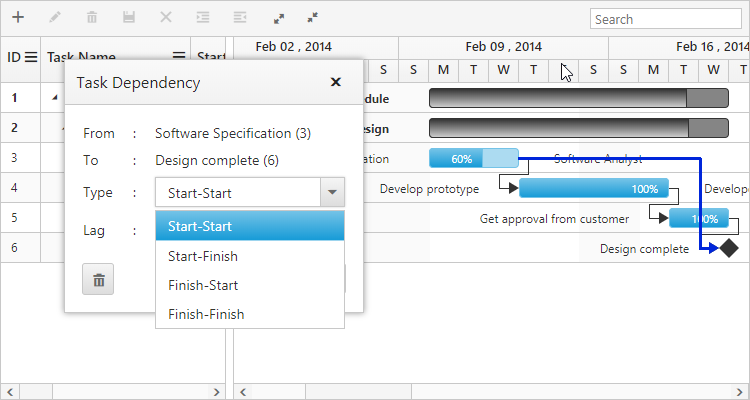750x400 pixels.
Task: Open the ID column menu icon
Action: (31, 58)
